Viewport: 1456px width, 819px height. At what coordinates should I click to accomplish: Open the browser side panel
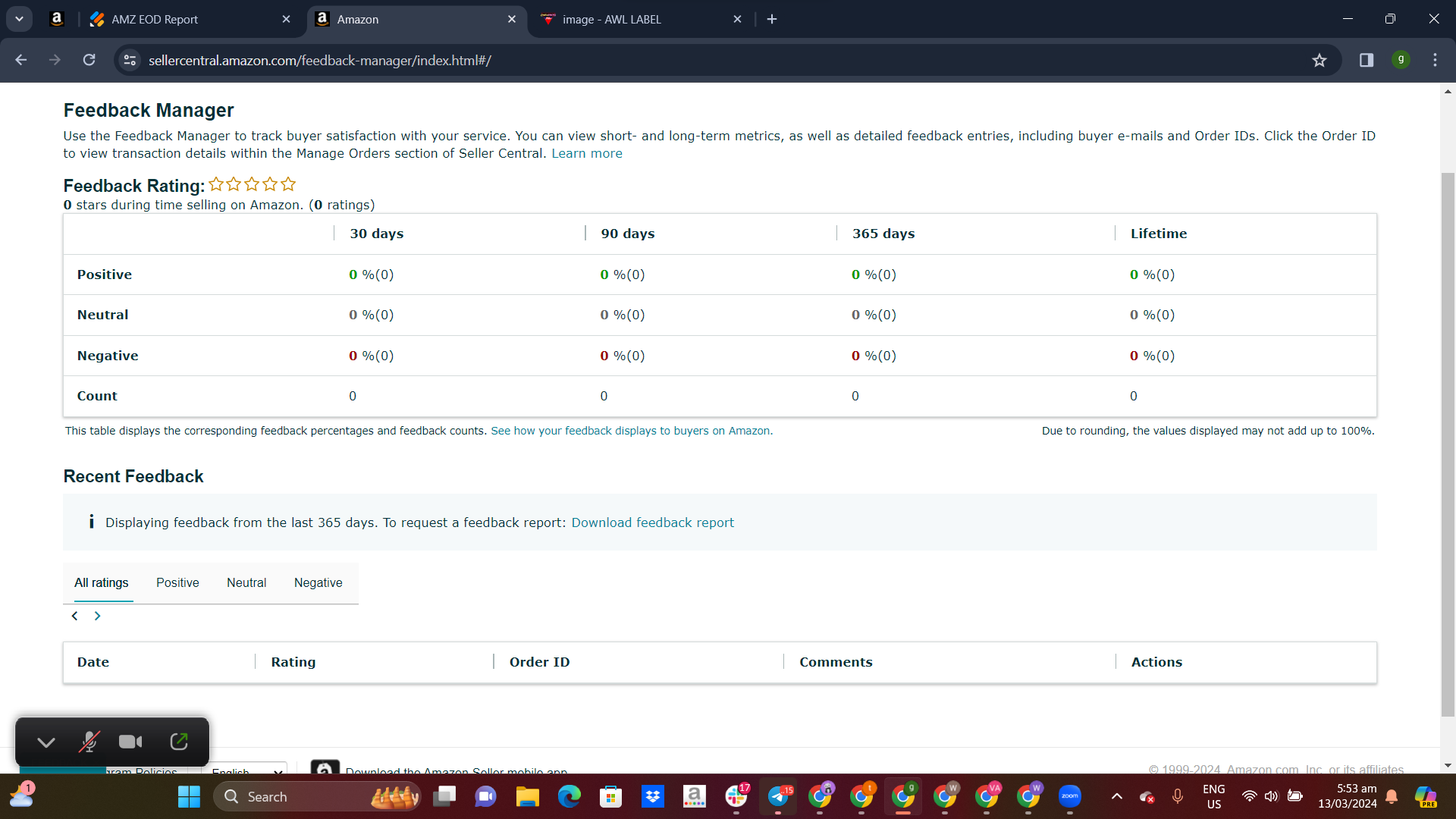[x=1367, y=60]
